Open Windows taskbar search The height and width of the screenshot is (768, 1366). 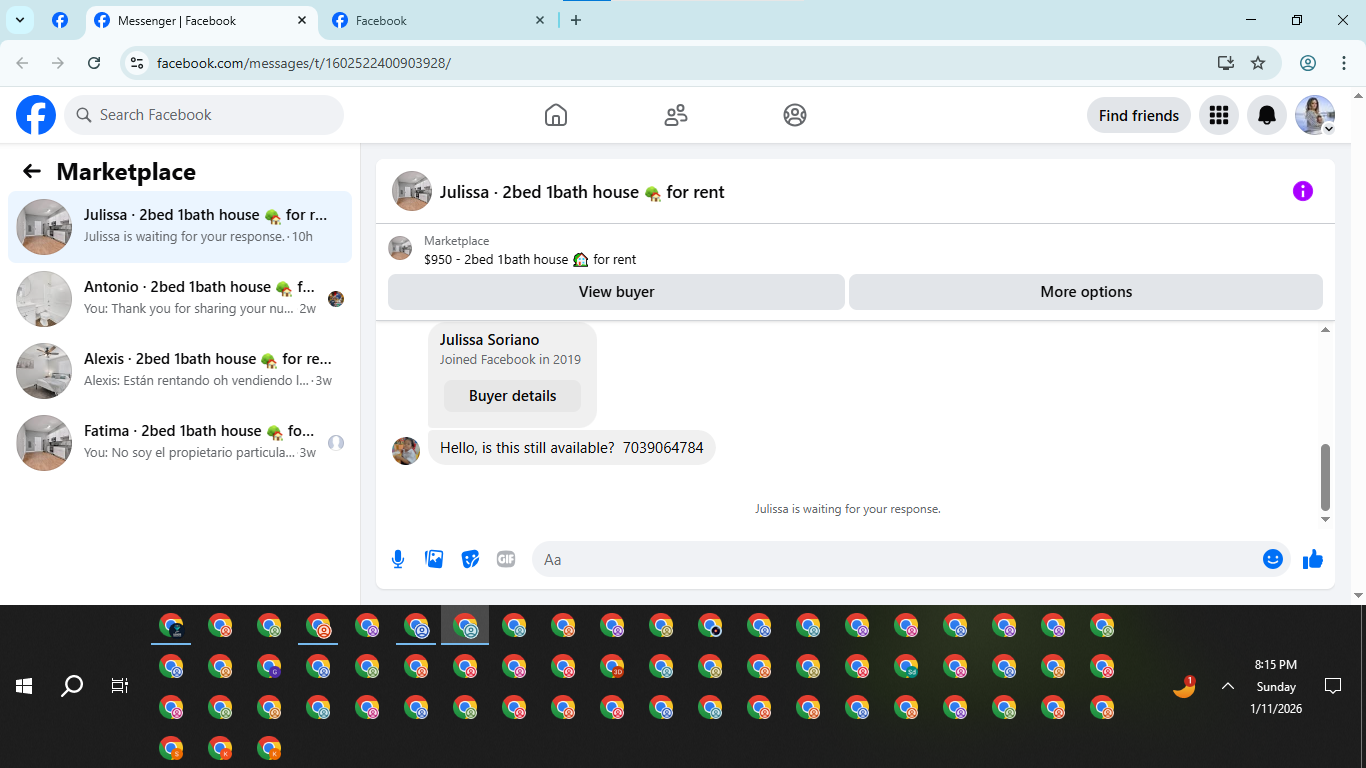(x=72, y=686)
